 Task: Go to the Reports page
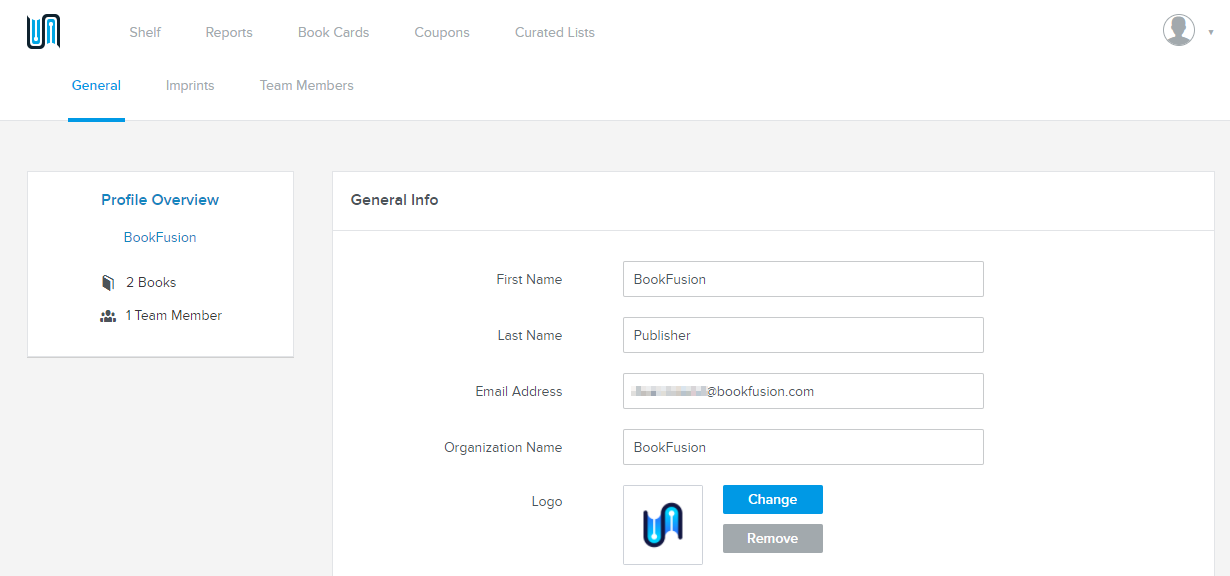pos(229,32)
